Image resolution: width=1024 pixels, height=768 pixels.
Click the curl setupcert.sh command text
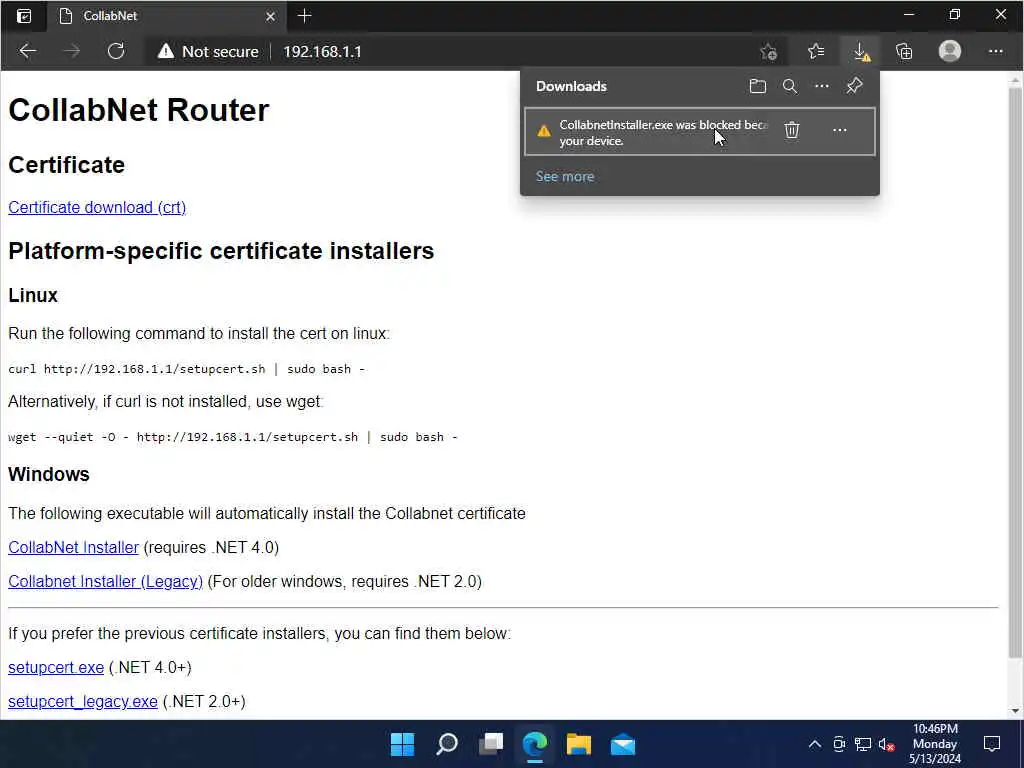[187, 369]
